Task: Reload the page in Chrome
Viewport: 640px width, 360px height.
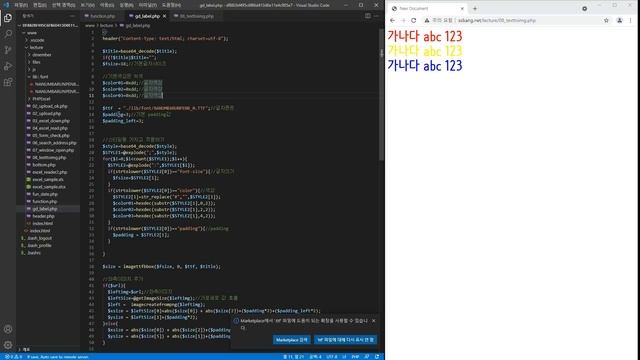Action: point(413,20)
